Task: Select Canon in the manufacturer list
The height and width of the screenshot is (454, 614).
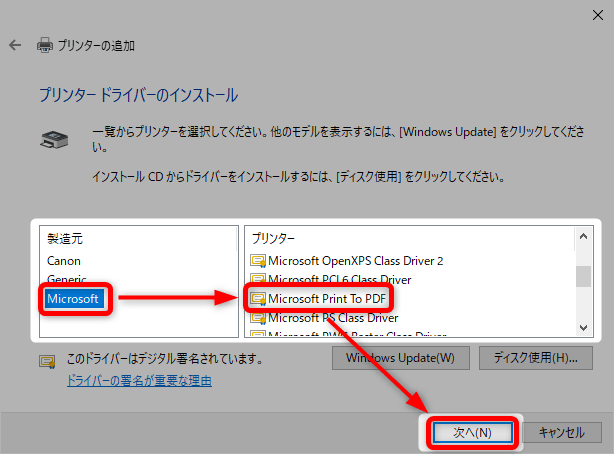Action: tap(64, 261)
